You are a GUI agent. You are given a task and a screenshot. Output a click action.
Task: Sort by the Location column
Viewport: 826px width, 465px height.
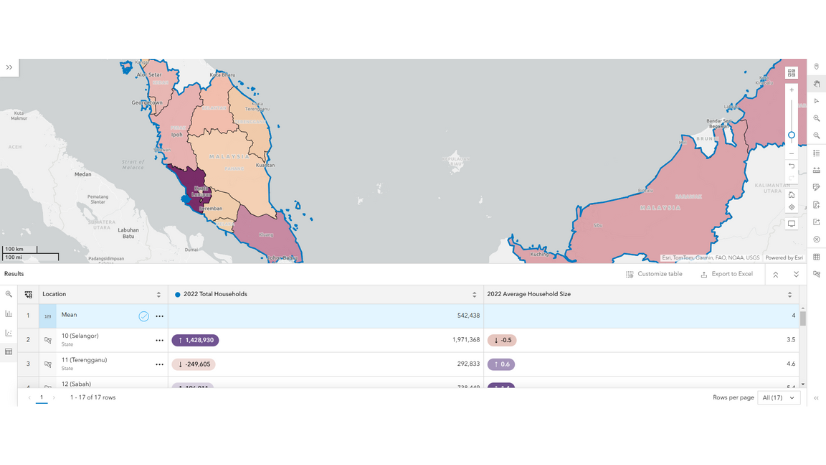tap(158, 295)
